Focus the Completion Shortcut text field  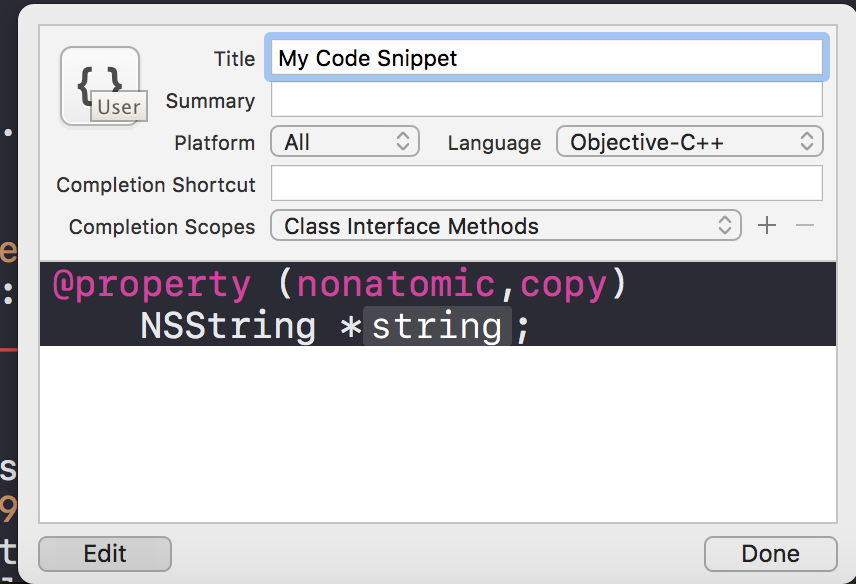coord(546,184)
